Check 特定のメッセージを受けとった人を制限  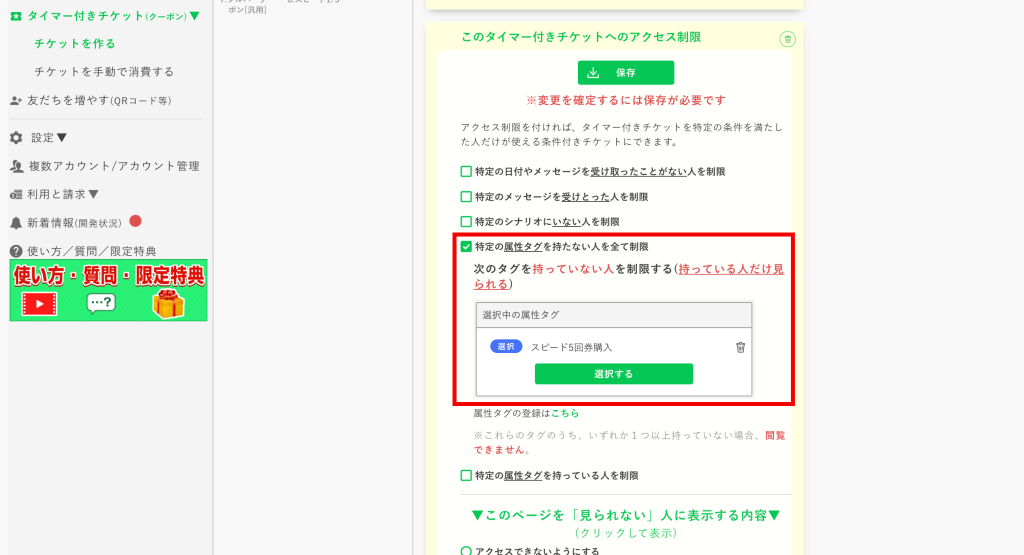click(x=466, y=197)
